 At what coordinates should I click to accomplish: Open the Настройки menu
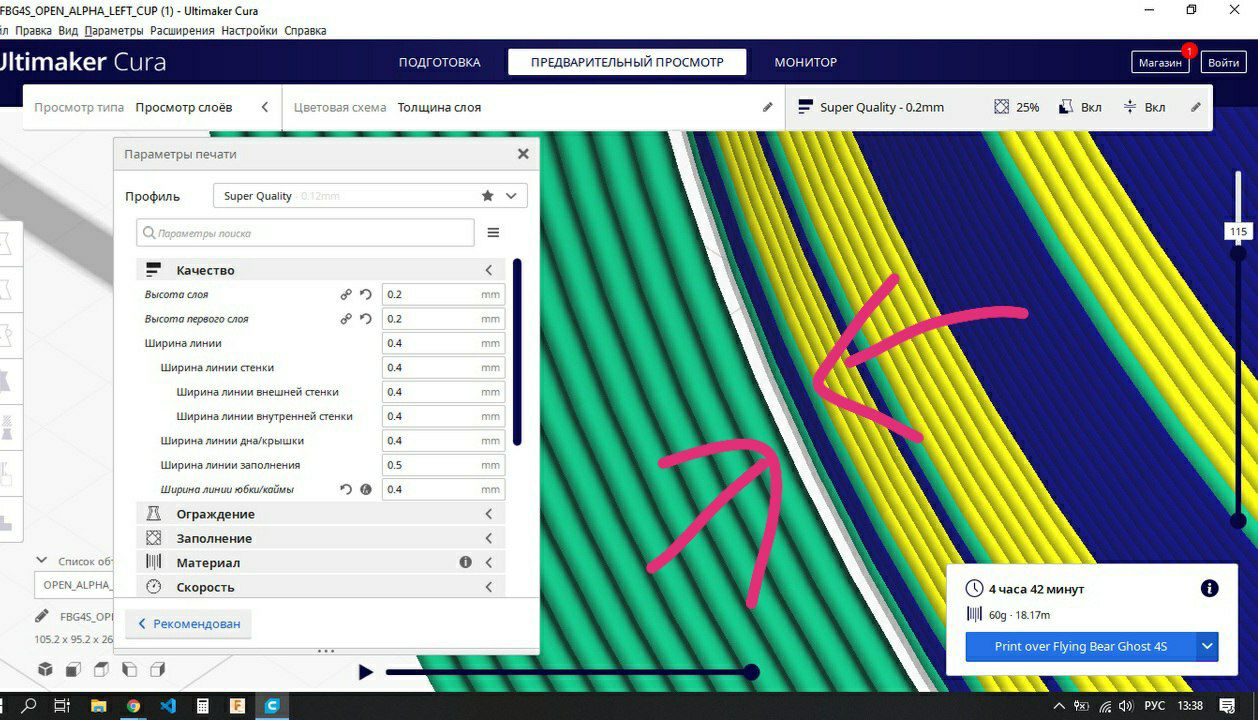pyautogui.click(x=249, y=31)
